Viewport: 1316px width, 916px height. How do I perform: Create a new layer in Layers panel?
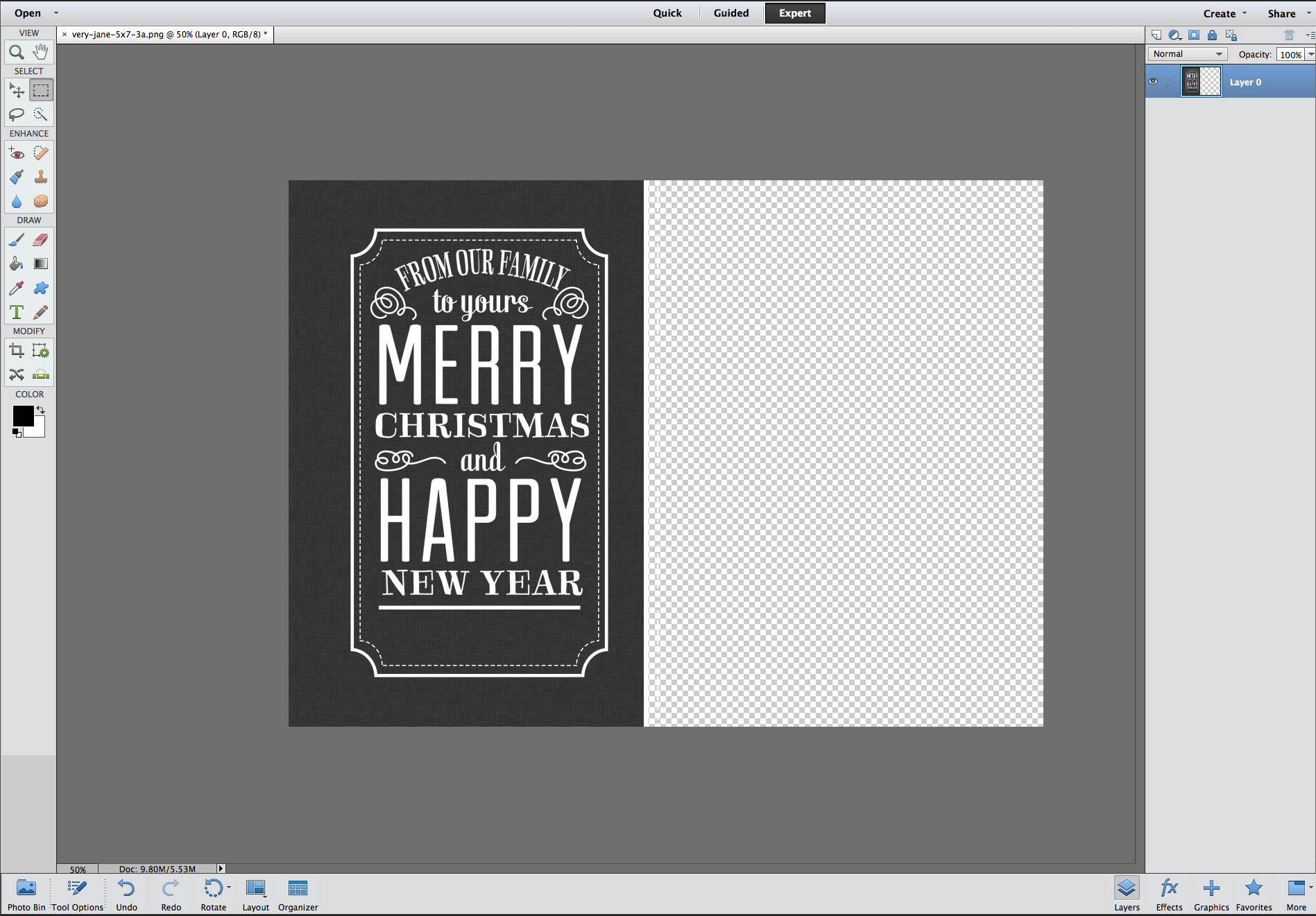click(1156, 35)
